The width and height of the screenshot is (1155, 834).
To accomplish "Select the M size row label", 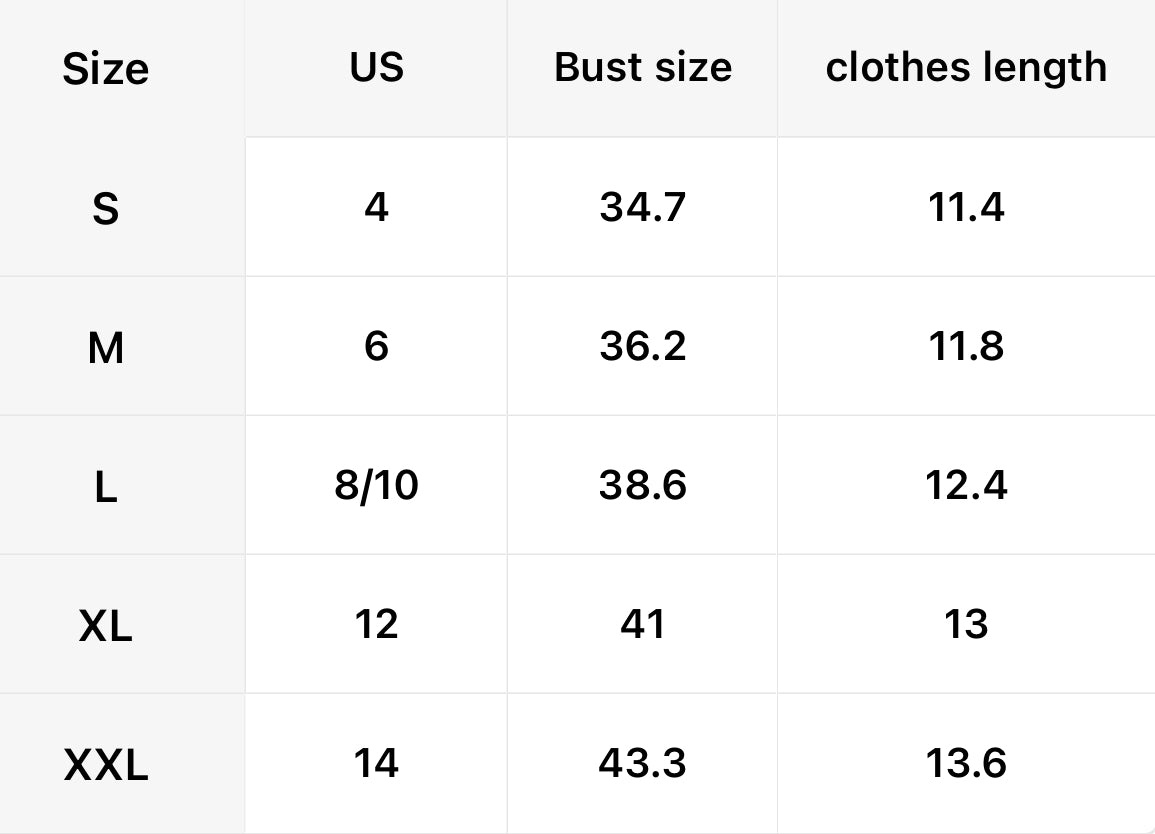I will tap(106, 348).
